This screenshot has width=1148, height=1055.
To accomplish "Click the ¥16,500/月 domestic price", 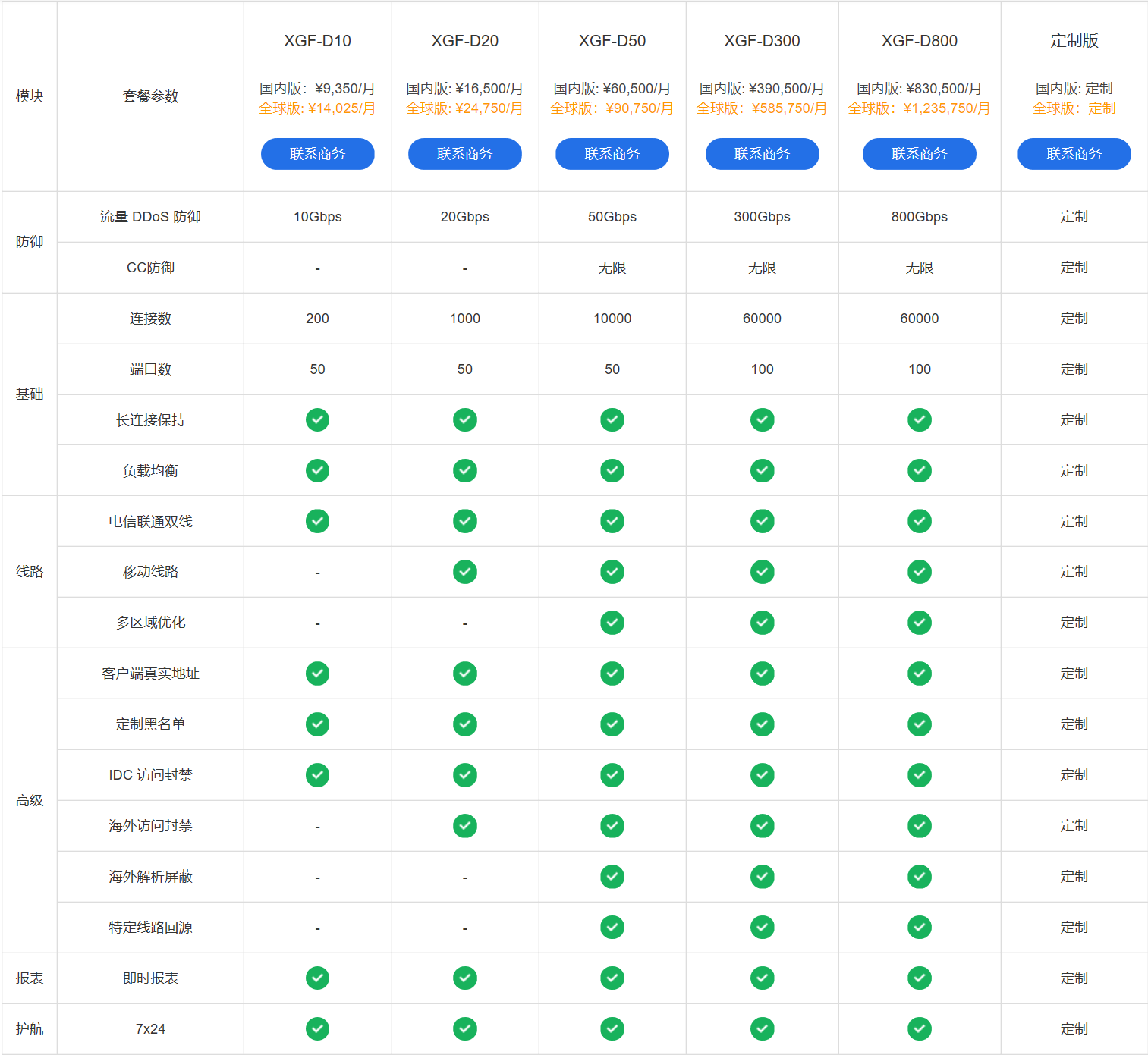I will click(489, 89).
